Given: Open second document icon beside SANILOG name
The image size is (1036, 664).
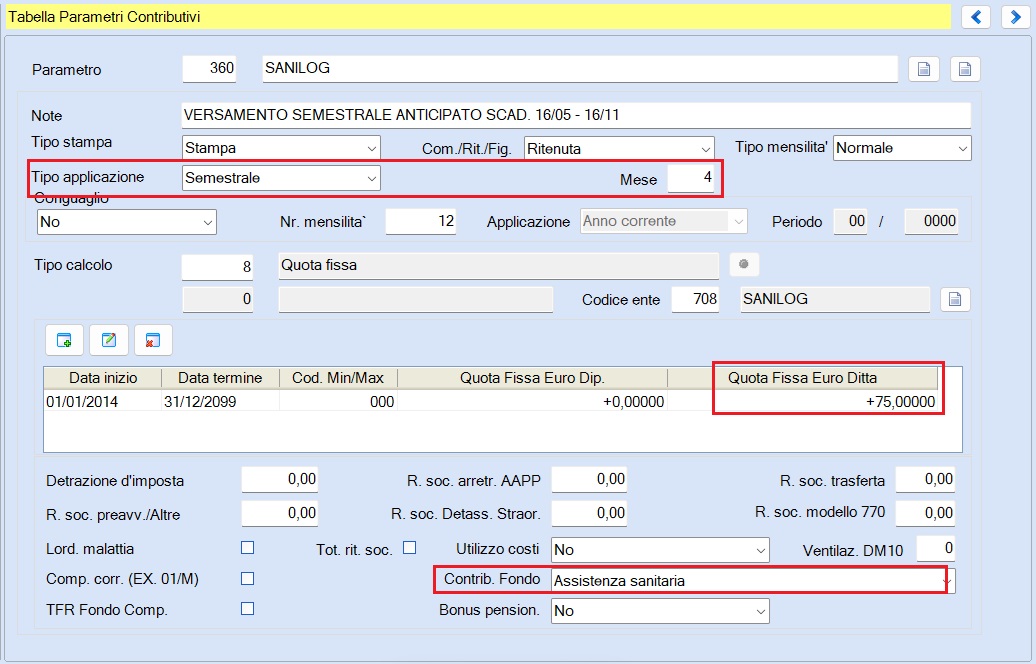Looking at the screenshot, I should [x=965, y=69].
